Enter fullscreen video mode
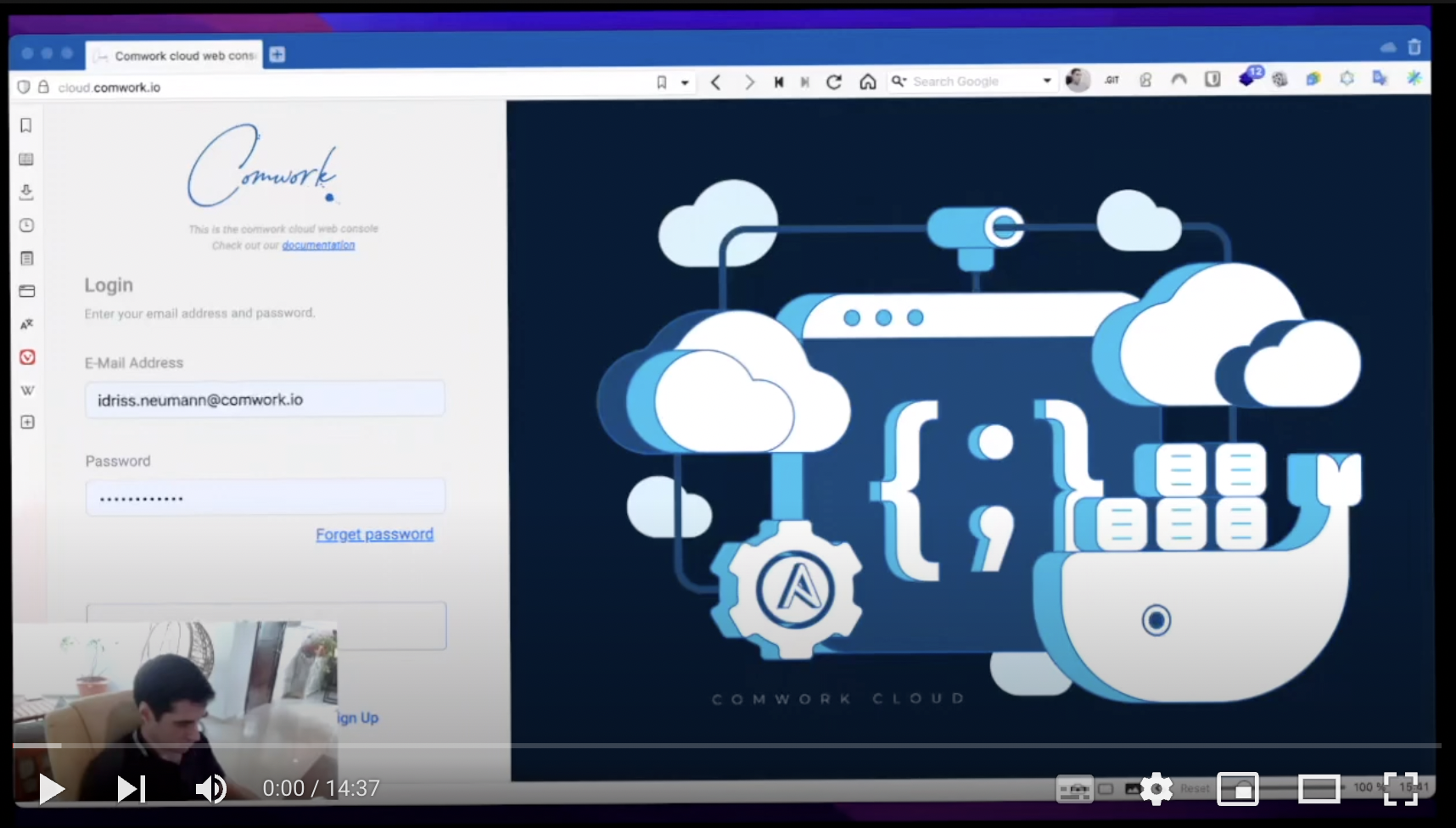Image resolution: width=1456 pixels, height=828 pixels. [x=1400, y=789]
